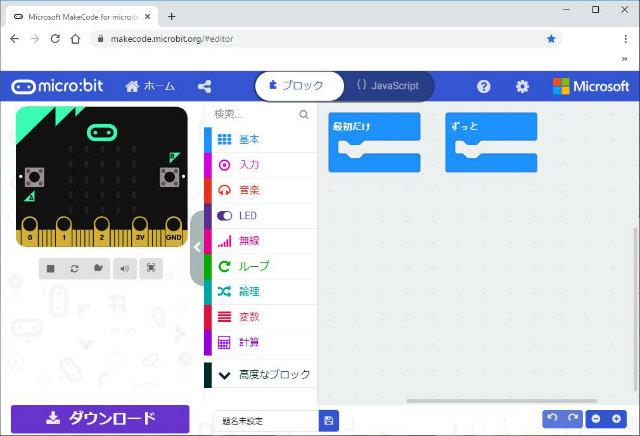640x436 pixels.
Task: Launch simulator in full screen
Action: pos(151,268)
